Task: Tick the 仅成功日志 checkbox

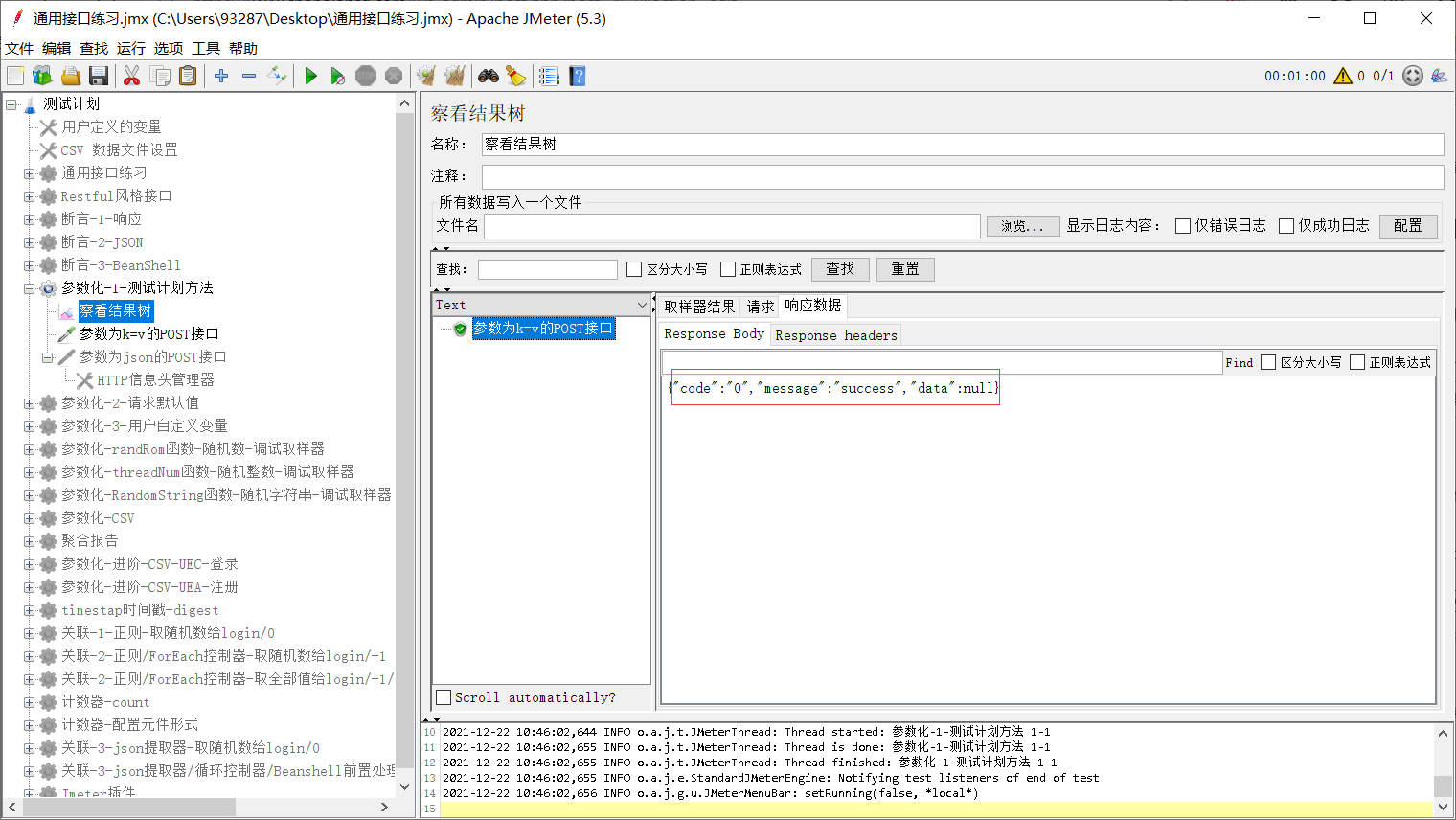Action: click(x=1286, y=226)
